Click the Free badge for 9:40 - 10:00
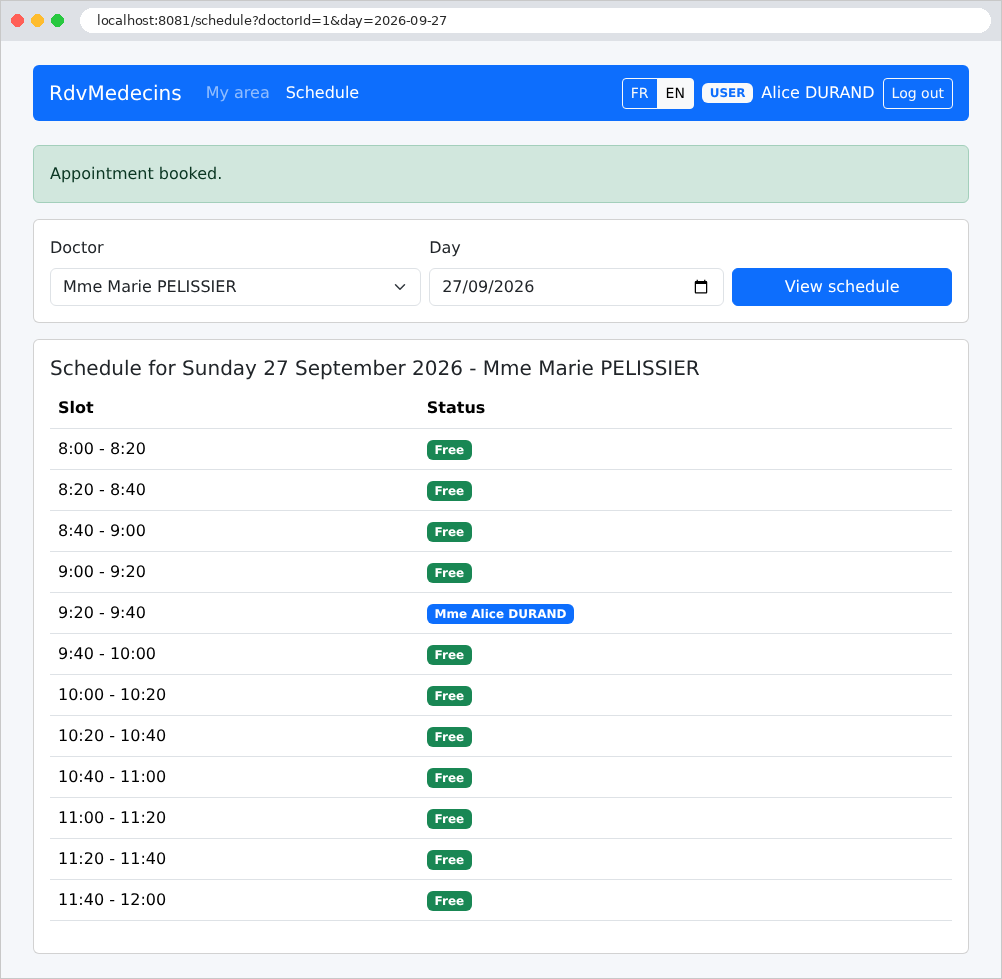The image size is (1002, 979). point(449,655)
